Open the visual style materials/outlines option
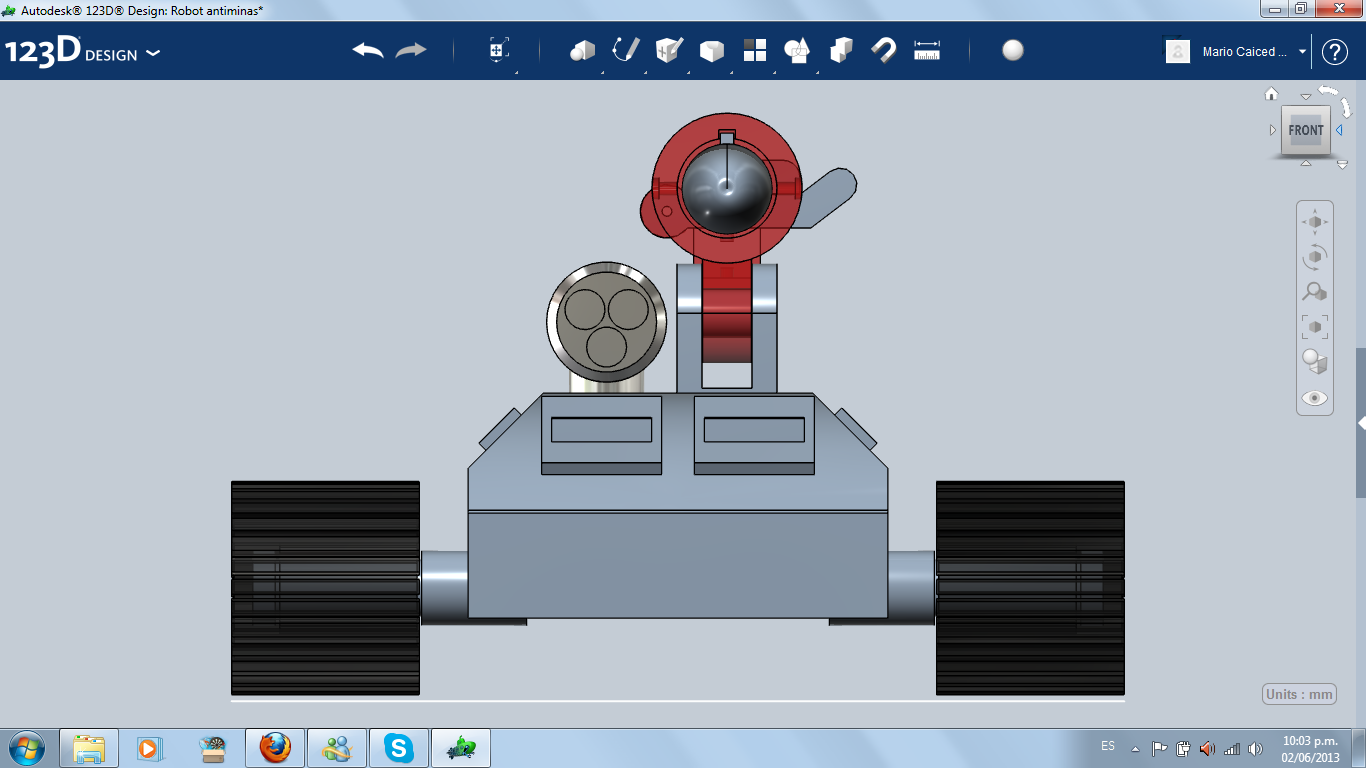Screen dimensions: 1366x769 coord(1315,362)
